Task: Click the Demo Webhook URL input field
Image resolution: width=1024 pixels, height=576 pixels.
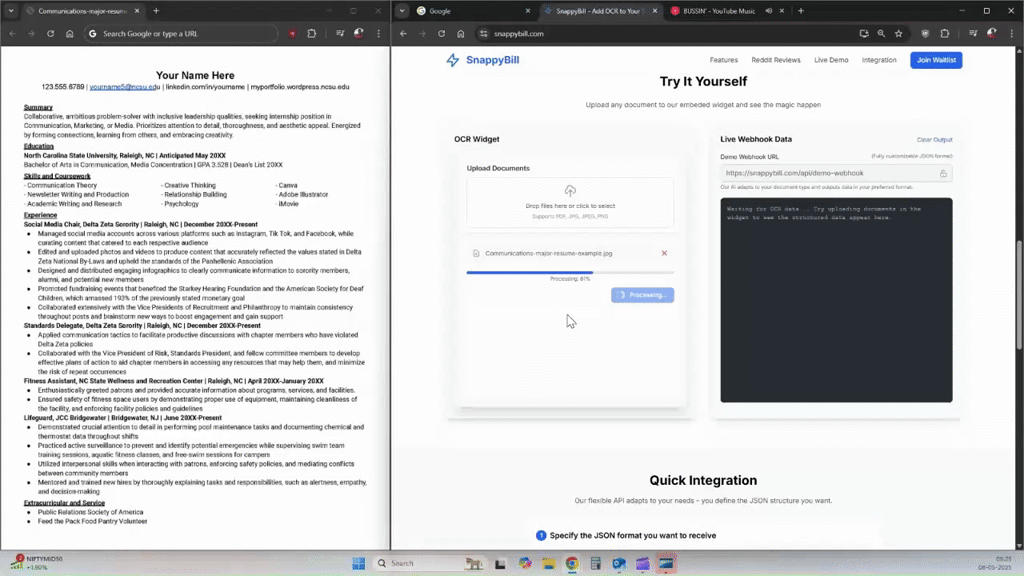Action: (x=836, y=173)
